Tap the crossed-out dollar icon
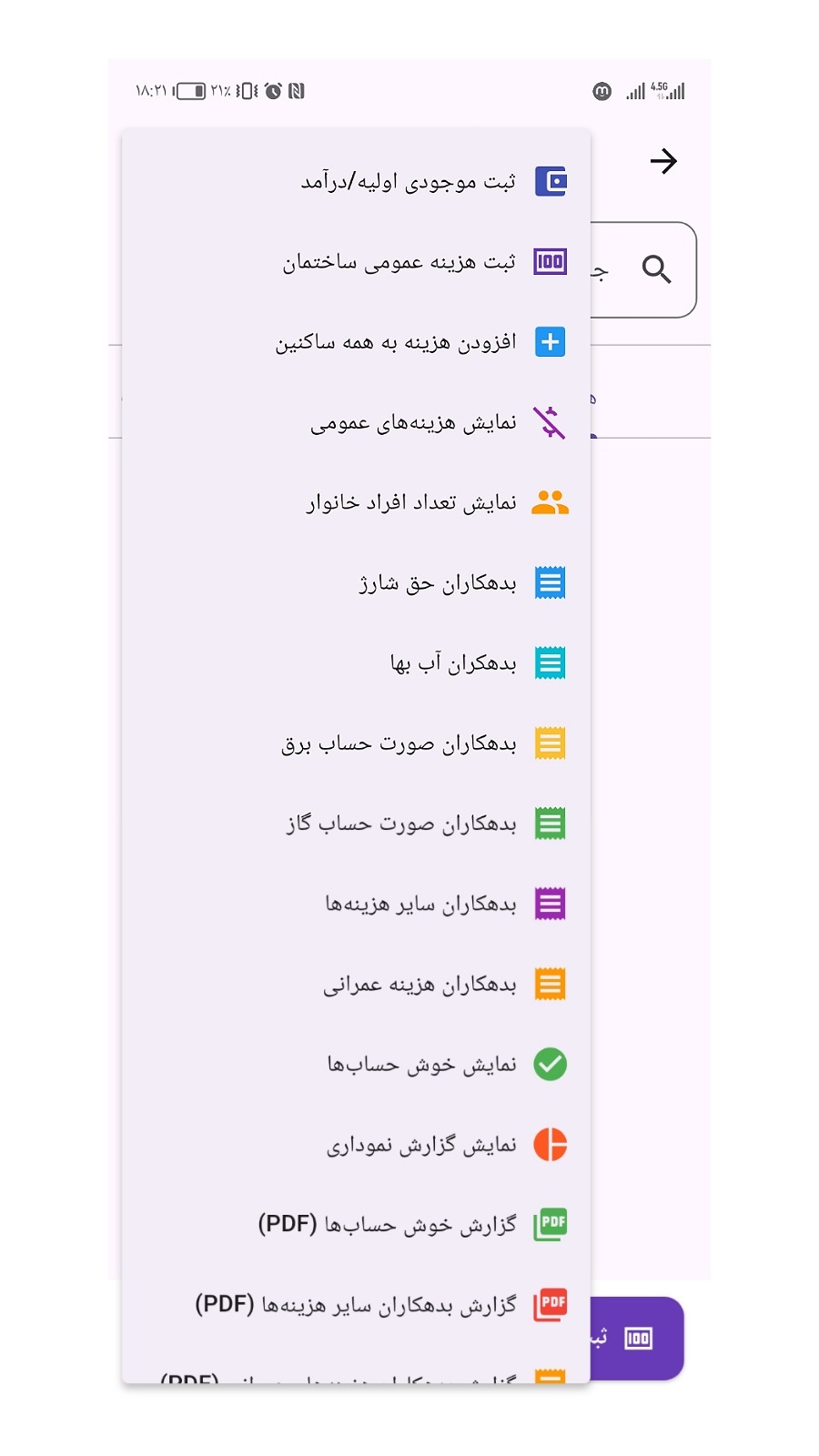 (x=550, y=422)
